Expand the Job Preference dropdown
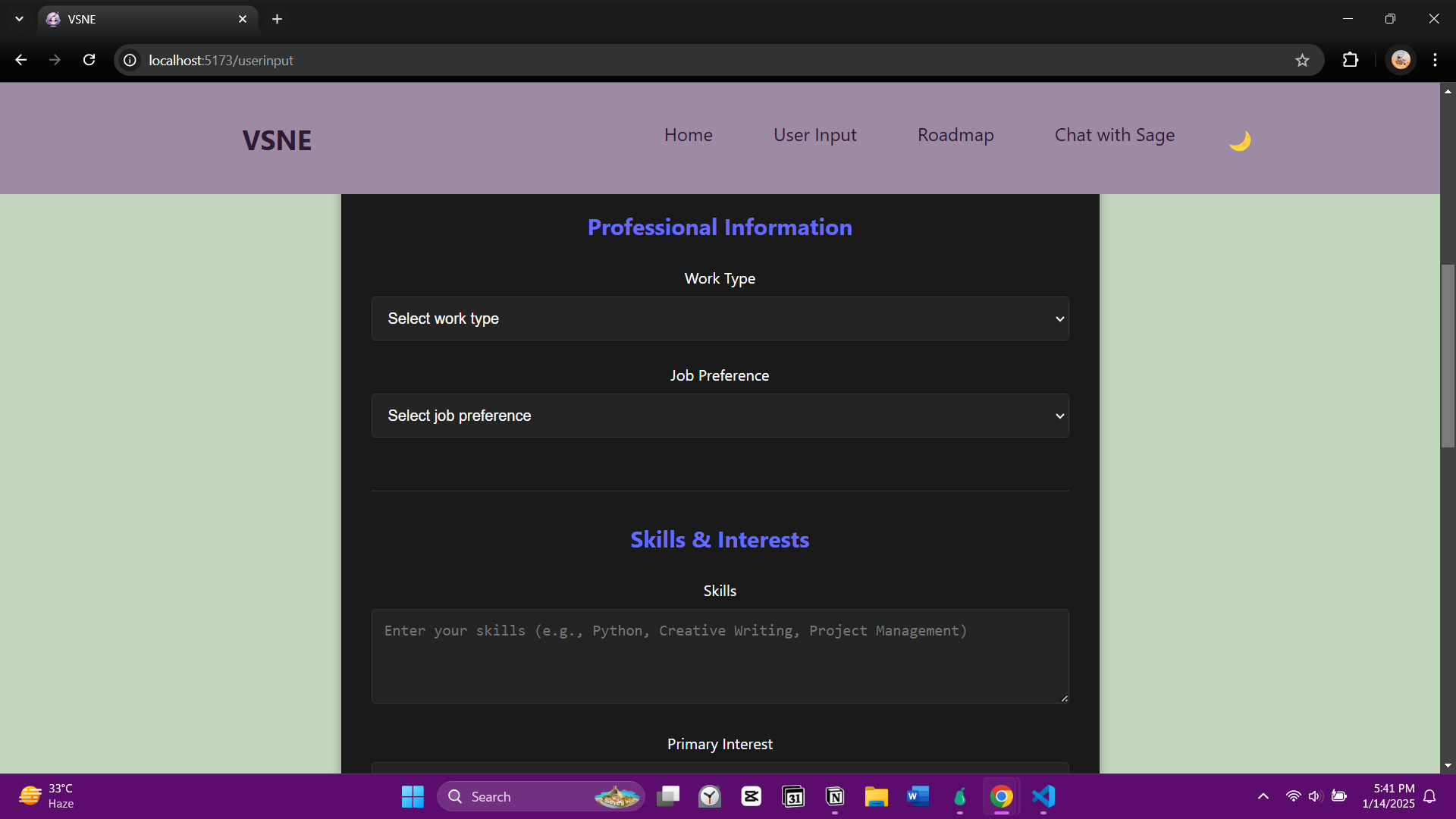The image size is (1456, 819). tap(720, 416)
